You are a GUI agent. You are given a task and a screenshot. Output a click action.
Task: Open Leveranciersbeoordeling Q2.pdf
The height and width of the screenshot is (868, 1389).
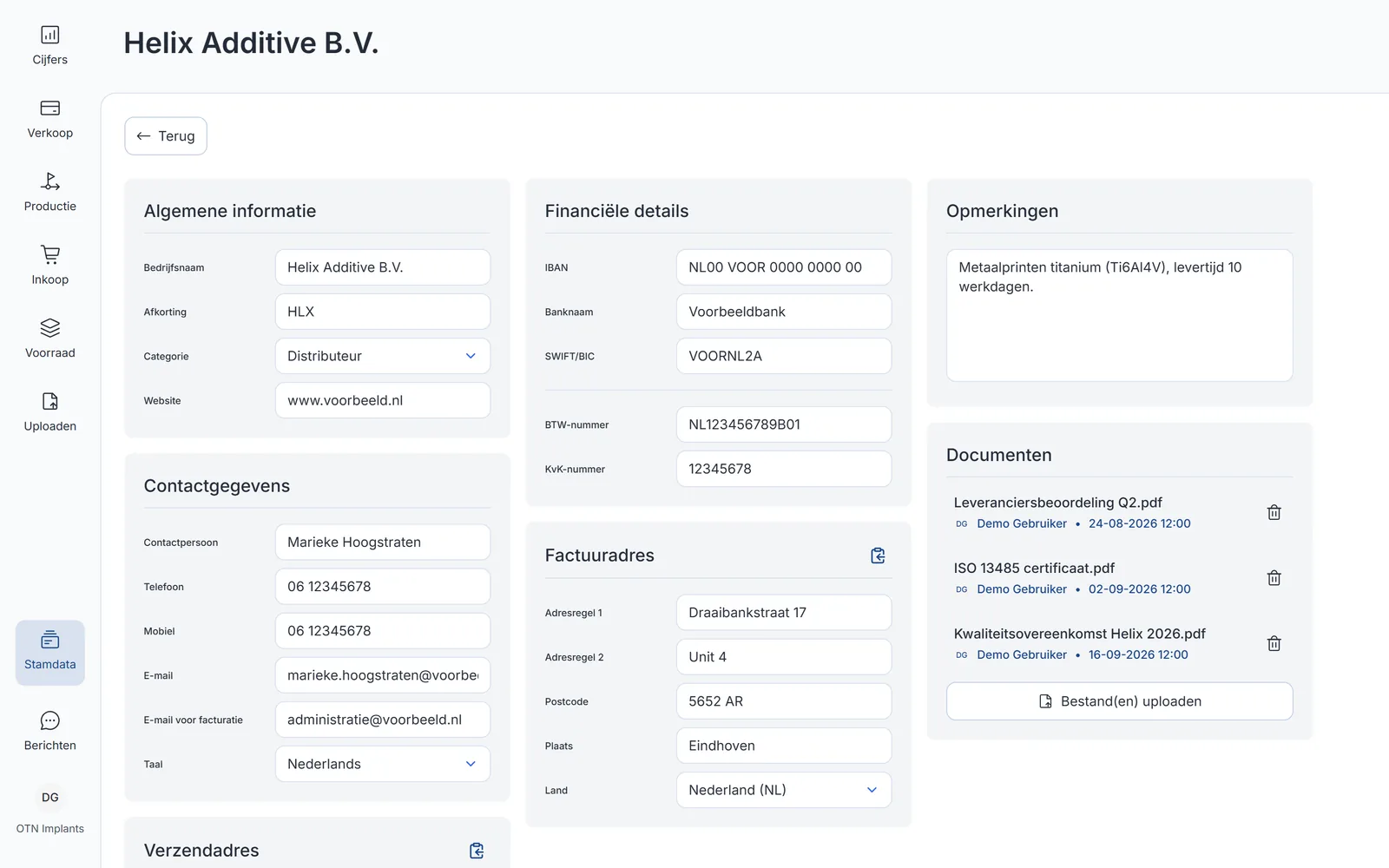(1057, 503)
